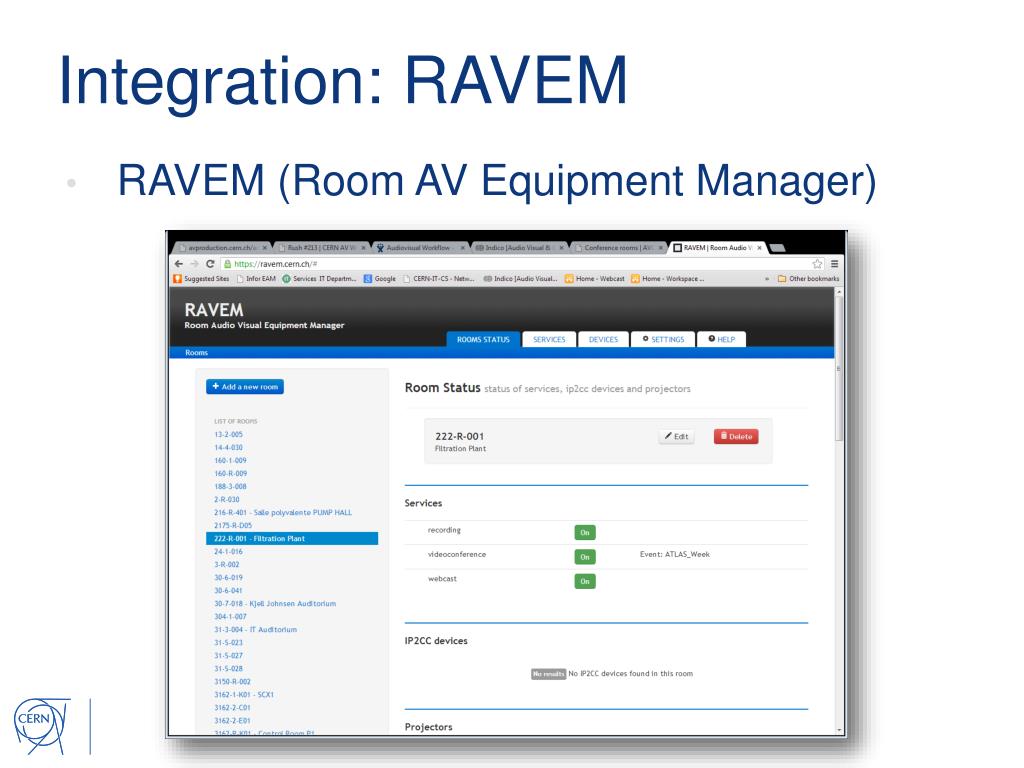Image resolution: width=1024 pixels, height=768 pixels.
Task: Select room 188-3-008
Action: coord(231,487)
